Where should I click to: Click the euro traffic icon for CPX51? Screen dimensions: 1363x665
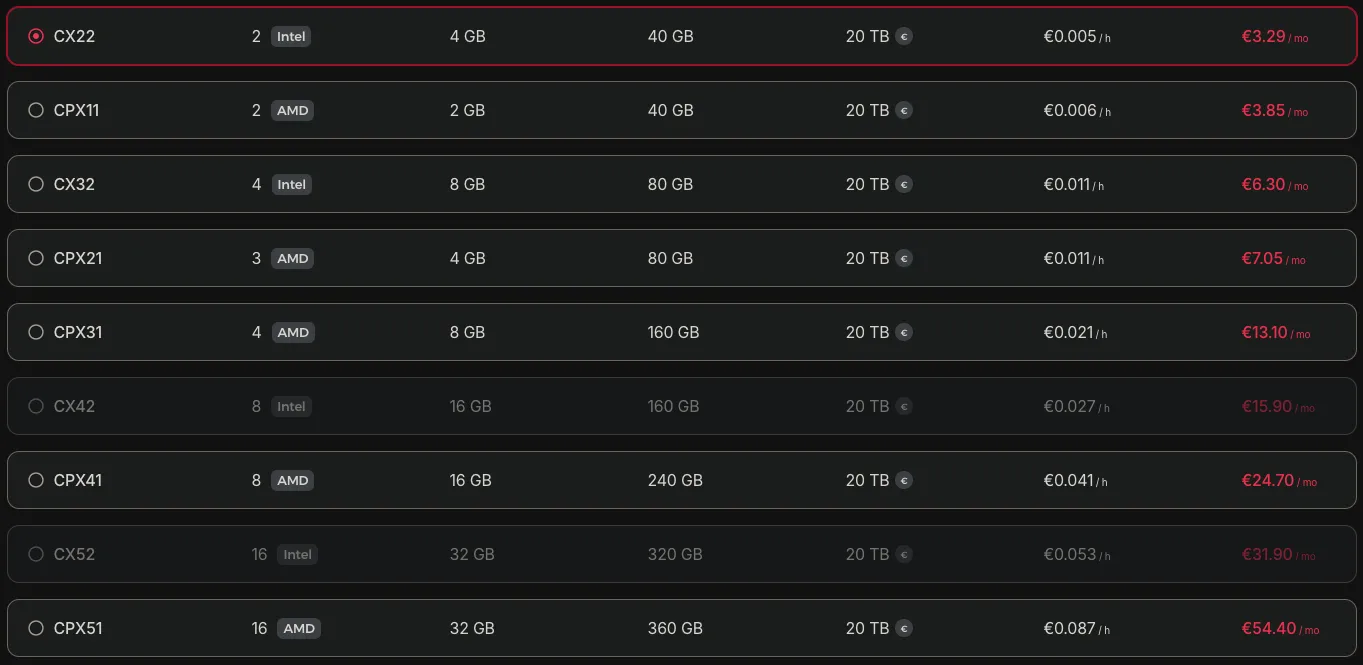[x=904, y=628]
